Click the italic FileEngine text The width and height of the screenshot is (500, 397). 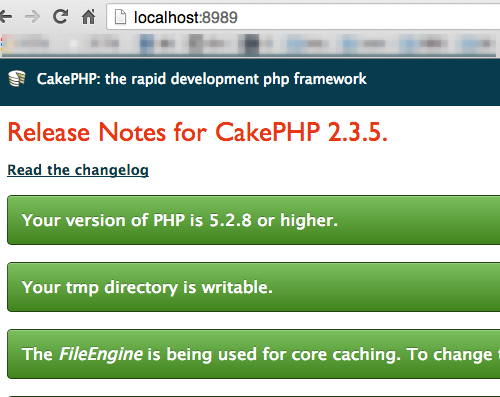pyautogui.click(x=101, y=354)
